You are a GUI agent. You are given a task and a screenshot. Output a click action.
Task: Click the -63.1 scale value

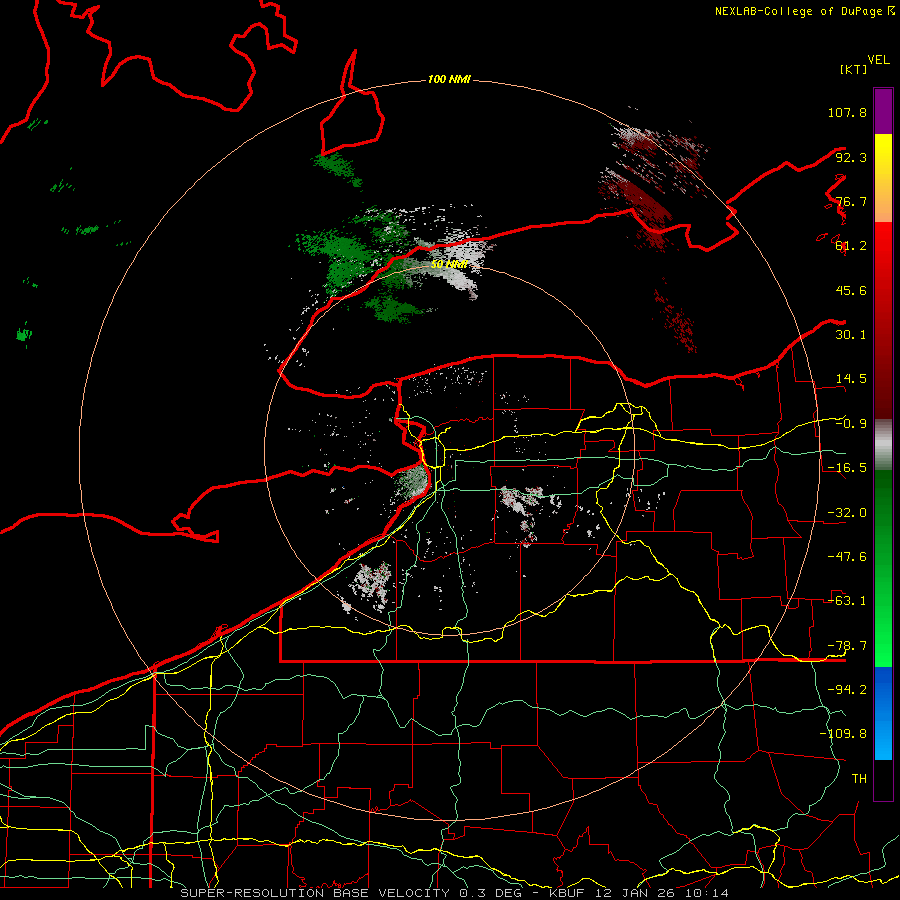(x=847, y=601)
